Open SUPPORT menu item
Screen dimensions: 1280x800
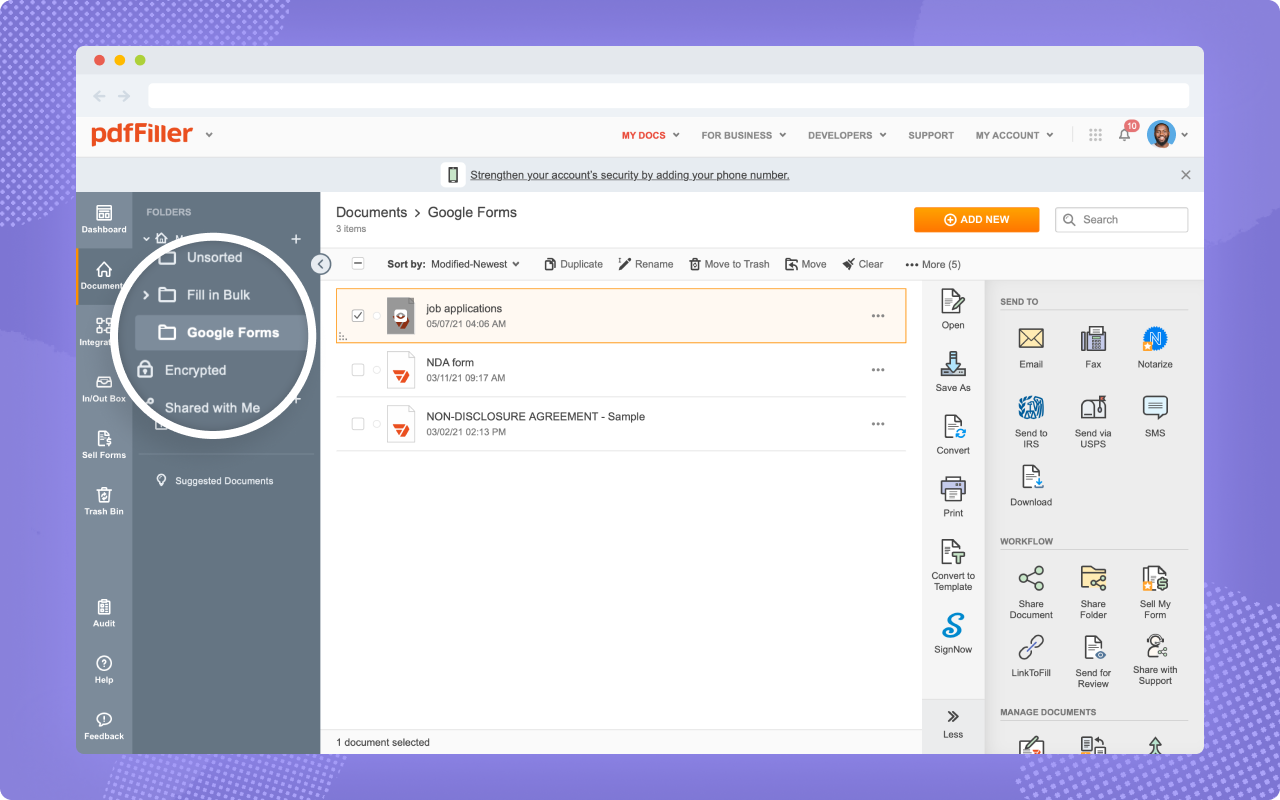pos(931,135)
